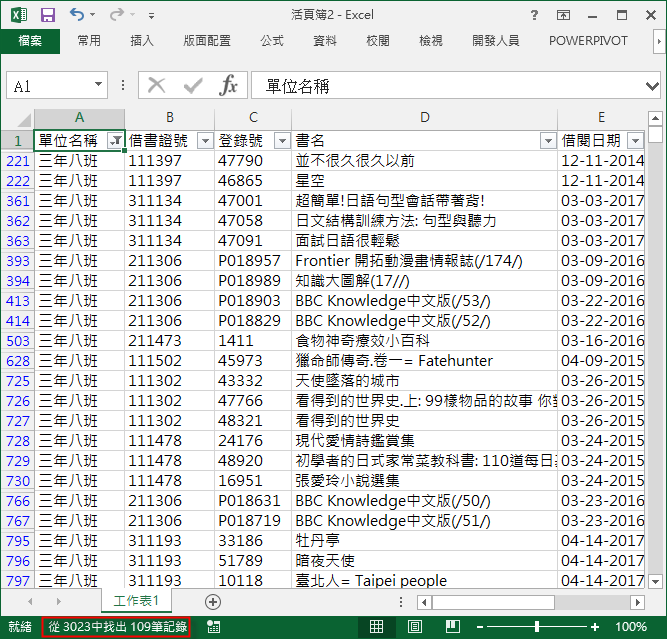Switch to the 常用 ribbon tab

(89, 41)
